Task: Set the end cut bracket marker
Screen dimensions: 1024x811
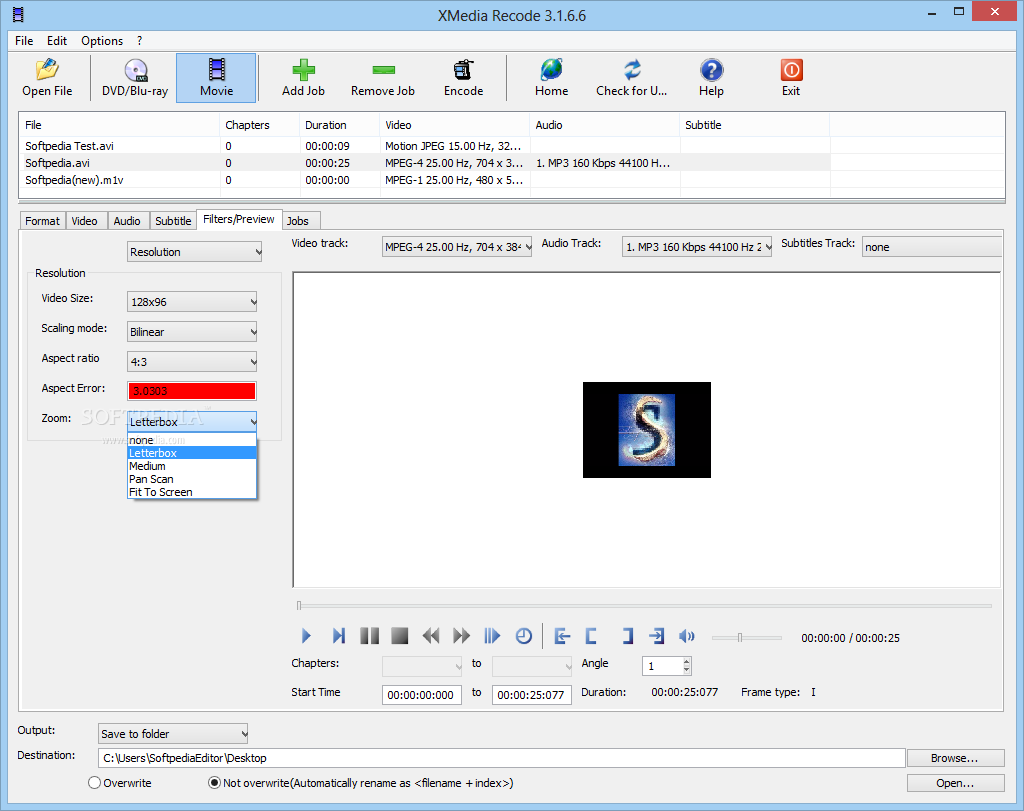Action: [x=628, y=636]
